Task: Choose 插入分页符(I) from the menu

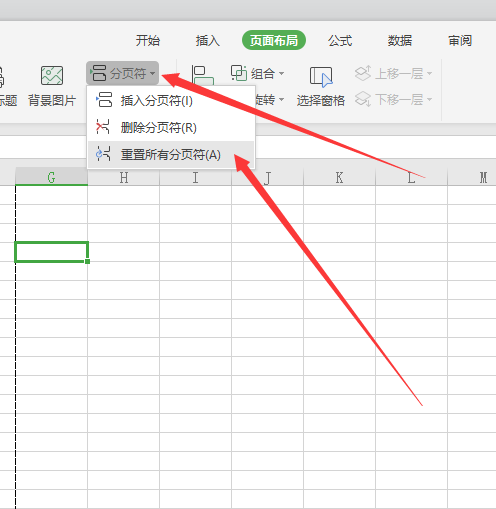Action: (x=171, y=100)
